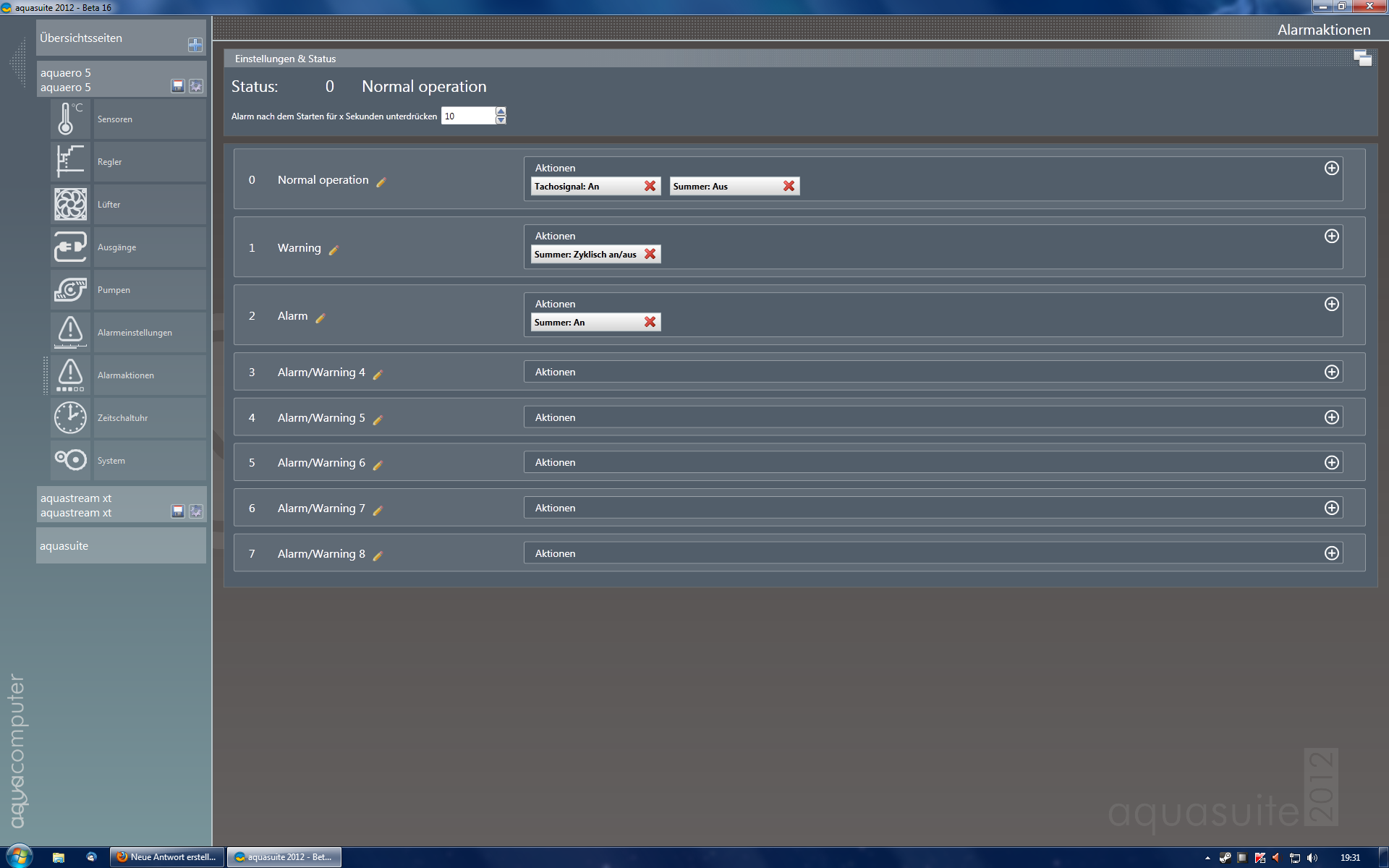Viewport: 1389px width, 868px height.
Task: Open the Regler controller icon
Action: tap(70, 161)
